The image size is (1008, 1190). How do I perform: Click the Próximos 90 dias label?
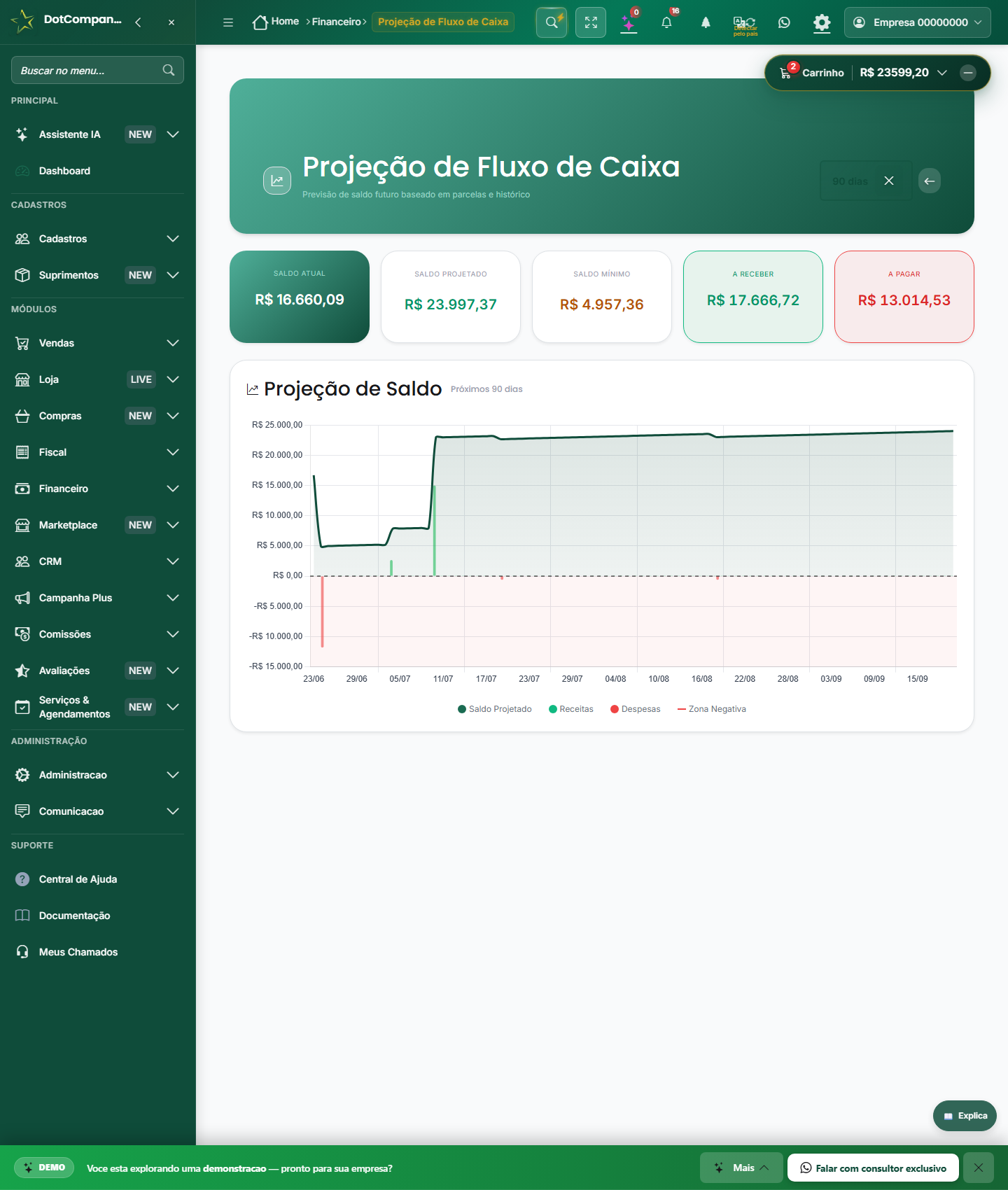click(x=486, y=389)
